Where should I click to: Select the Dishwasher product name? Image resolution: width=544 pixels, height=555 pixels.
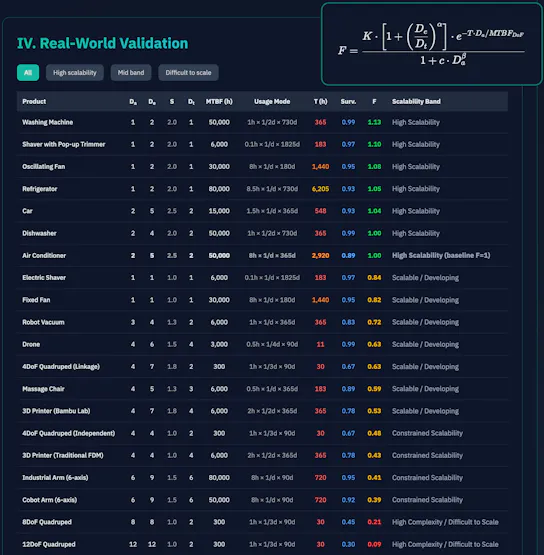[x=39, y=233]
